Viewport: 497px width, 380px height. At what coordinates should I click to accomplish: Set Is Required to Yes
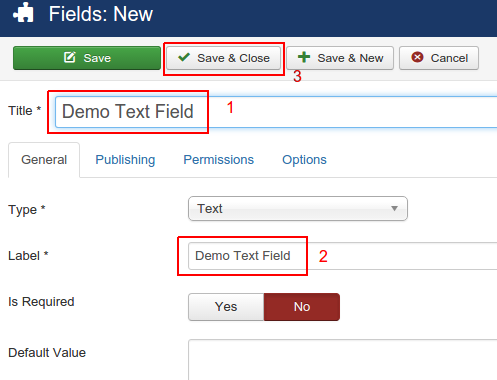tap(226, 307)
